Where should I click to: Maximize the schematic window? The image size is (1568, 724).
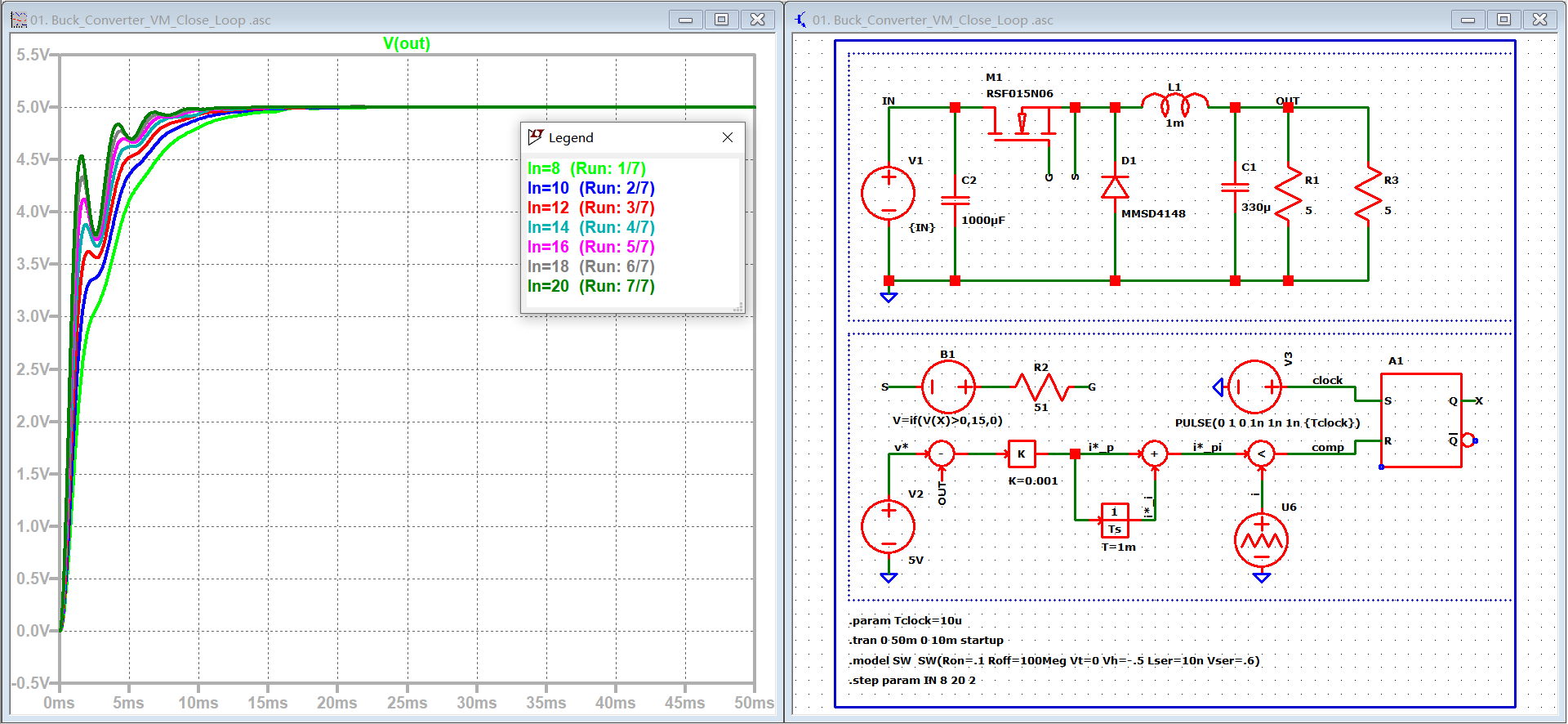(x=1503, y=20)
